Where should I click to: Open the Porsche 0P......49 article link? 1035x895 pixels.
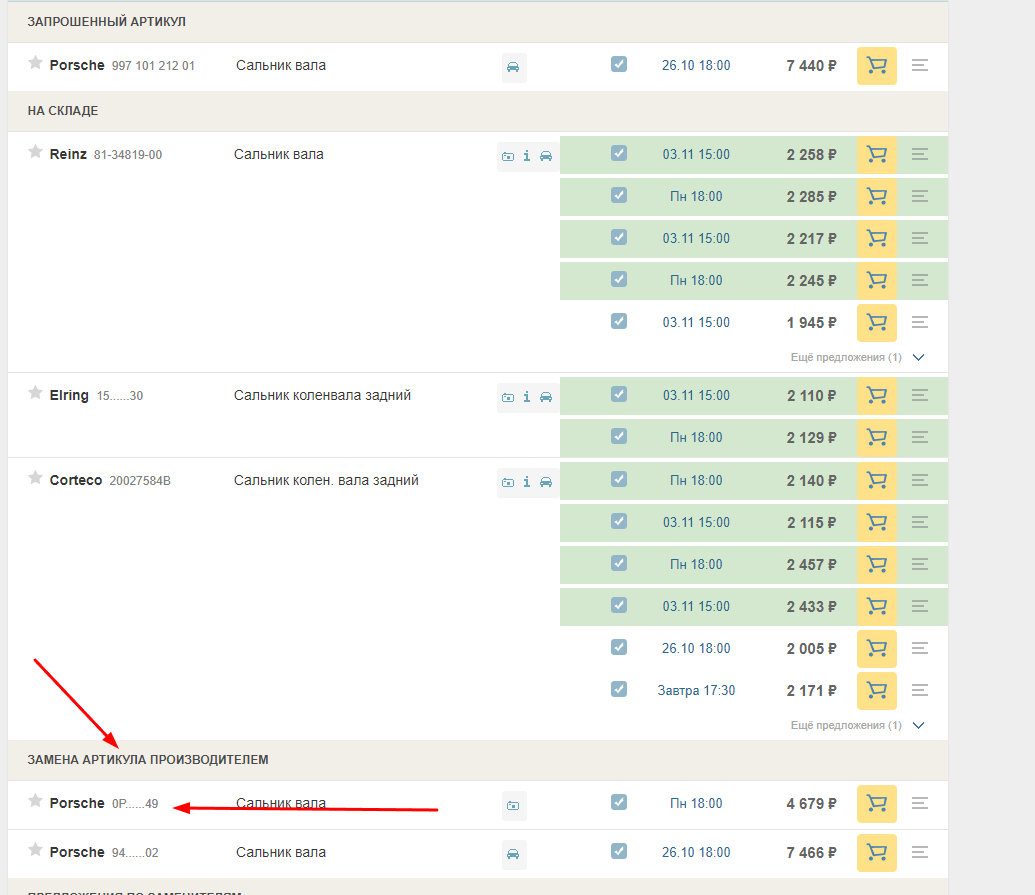[x=135, y=804]
